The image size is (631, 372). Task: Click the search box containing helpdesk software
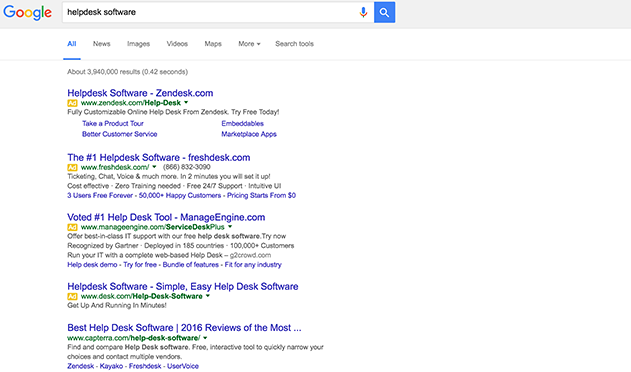click(x=209, y=12)
